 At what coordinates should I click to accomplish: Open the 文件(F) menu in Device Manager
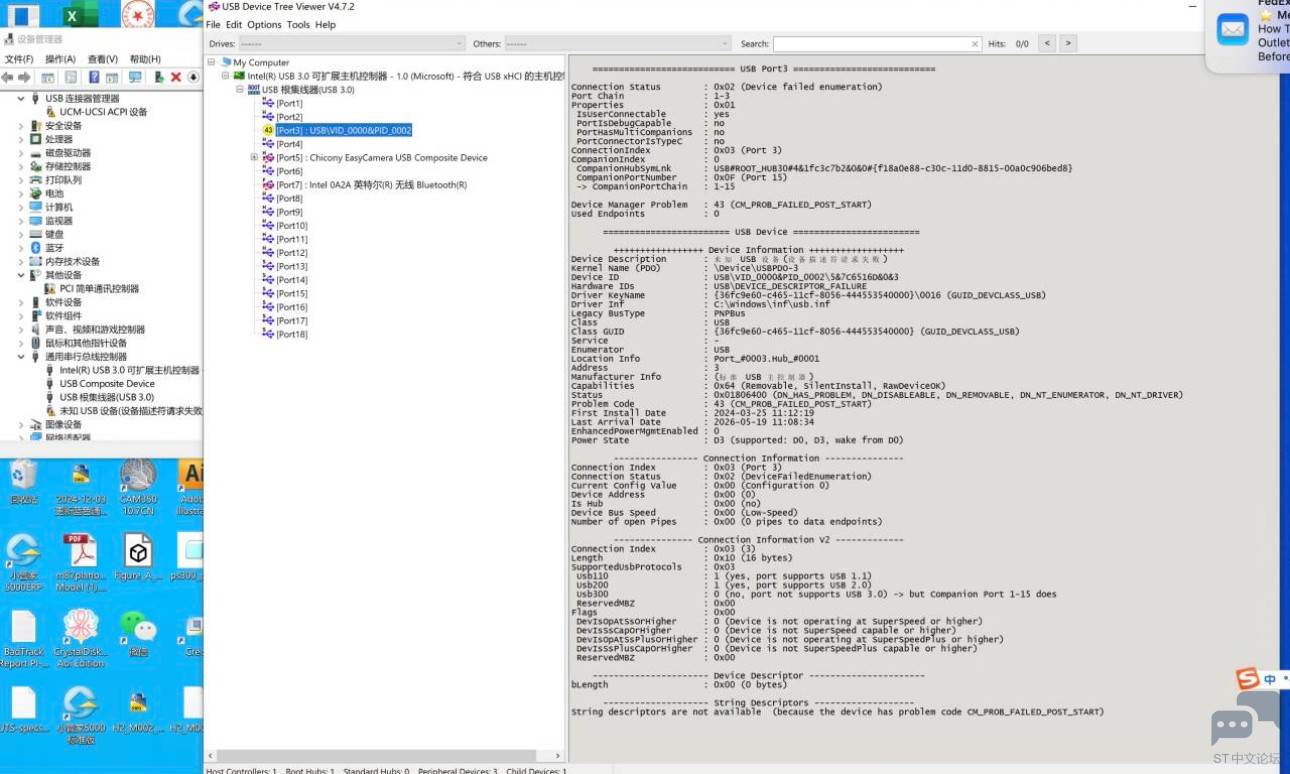[x=19, y=60]
